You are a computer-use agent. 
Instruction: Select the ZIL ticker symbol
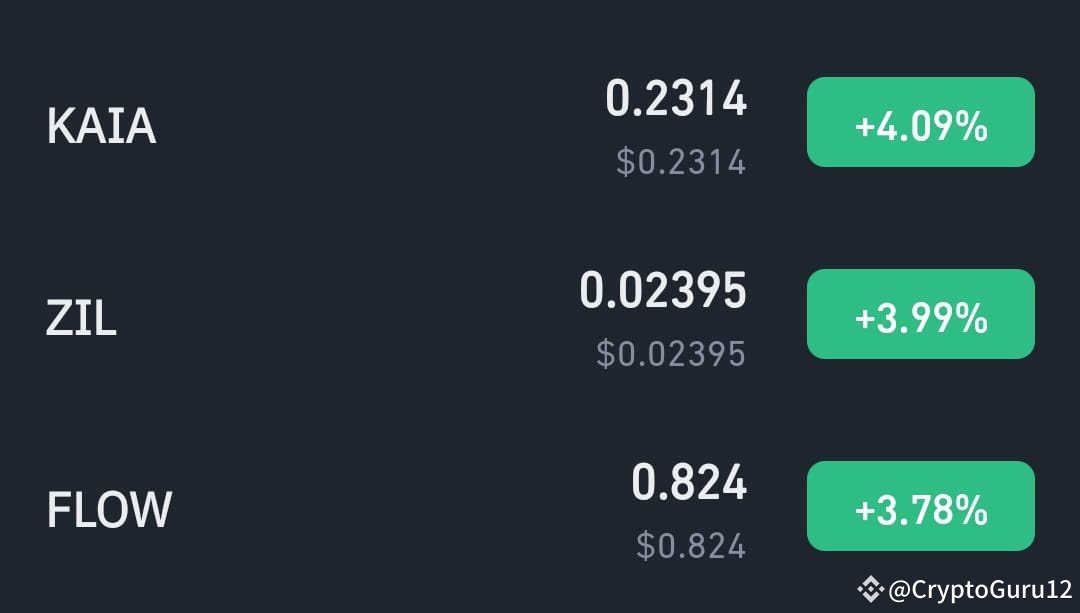click(x=82, y=318)
